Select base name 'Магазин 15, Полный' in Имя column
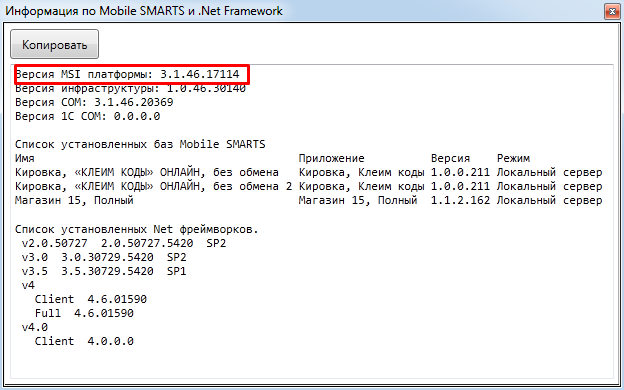Screen dimensions: 624x390 coord(74,200)
